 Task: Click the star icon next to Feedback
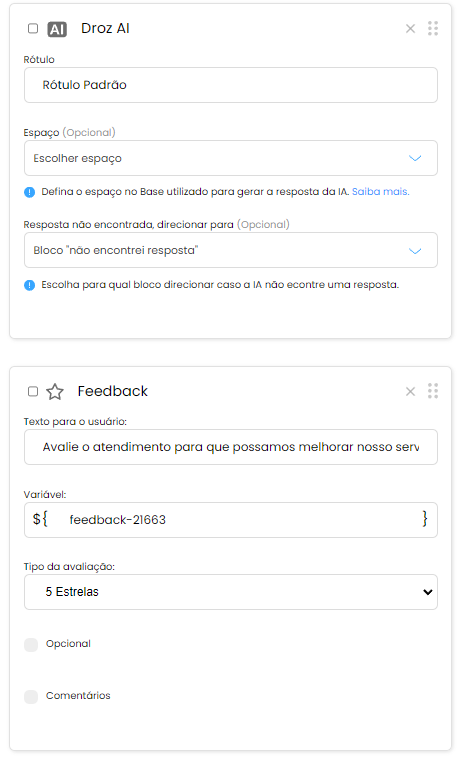55,392
